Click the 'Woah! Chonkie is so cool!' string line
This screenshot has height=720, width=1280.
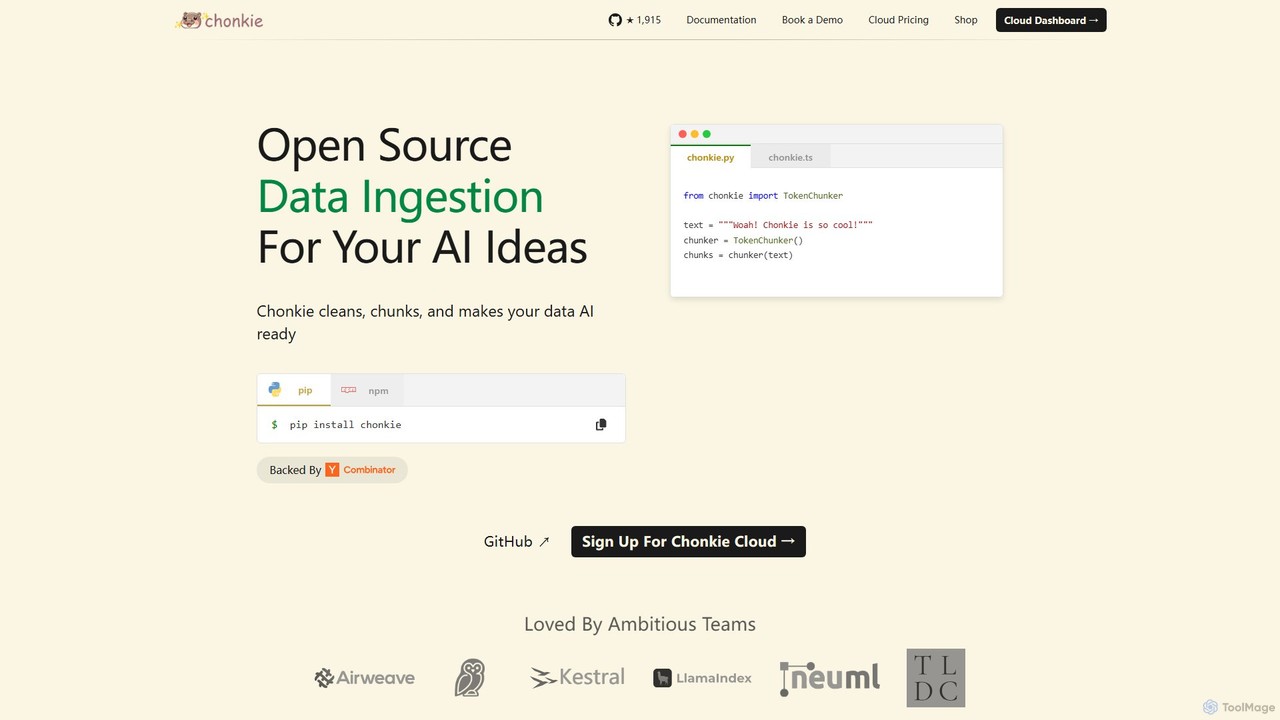pos(778,225)
